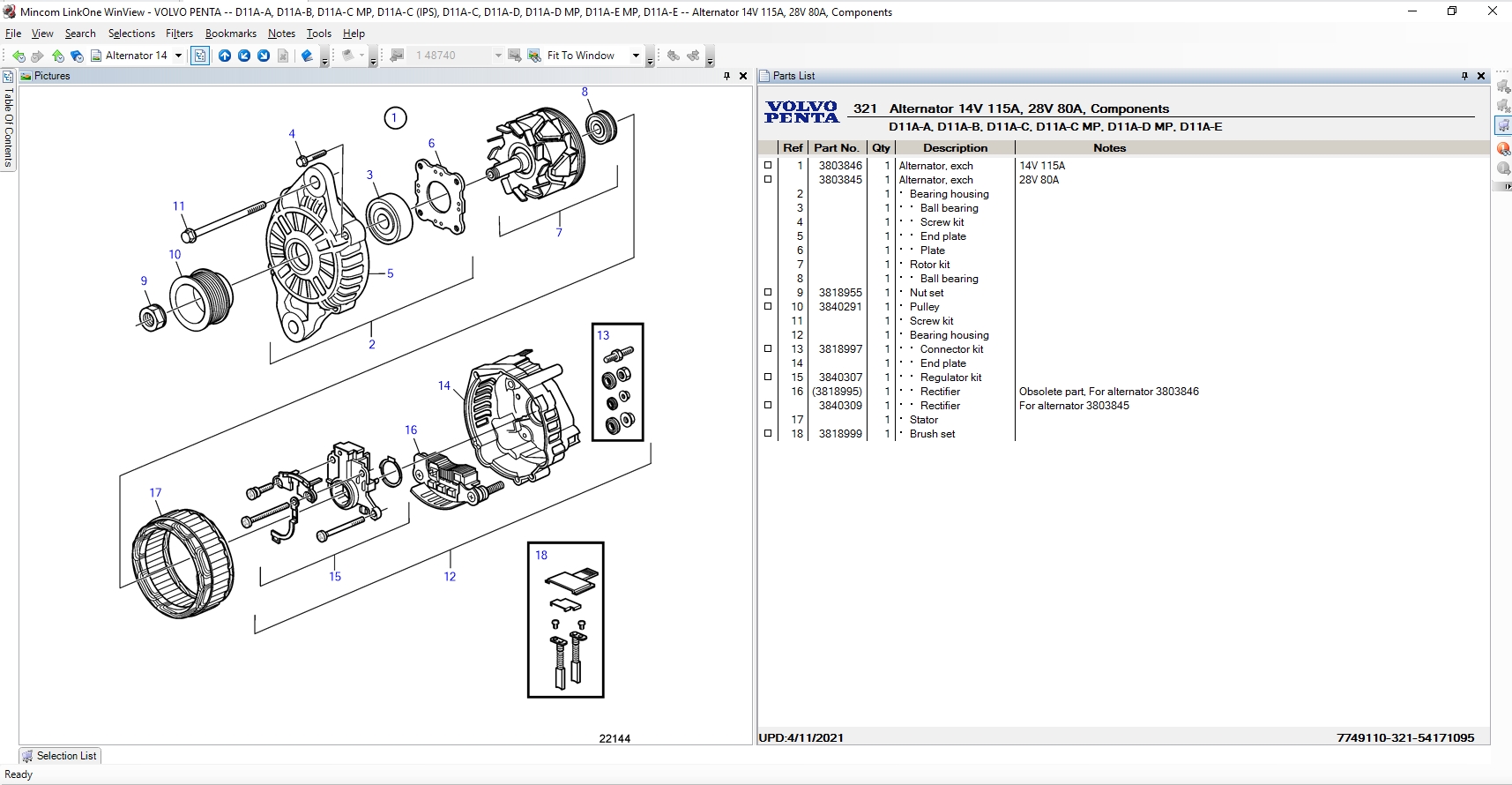Check the box for part 3803846

coord(768,166)
